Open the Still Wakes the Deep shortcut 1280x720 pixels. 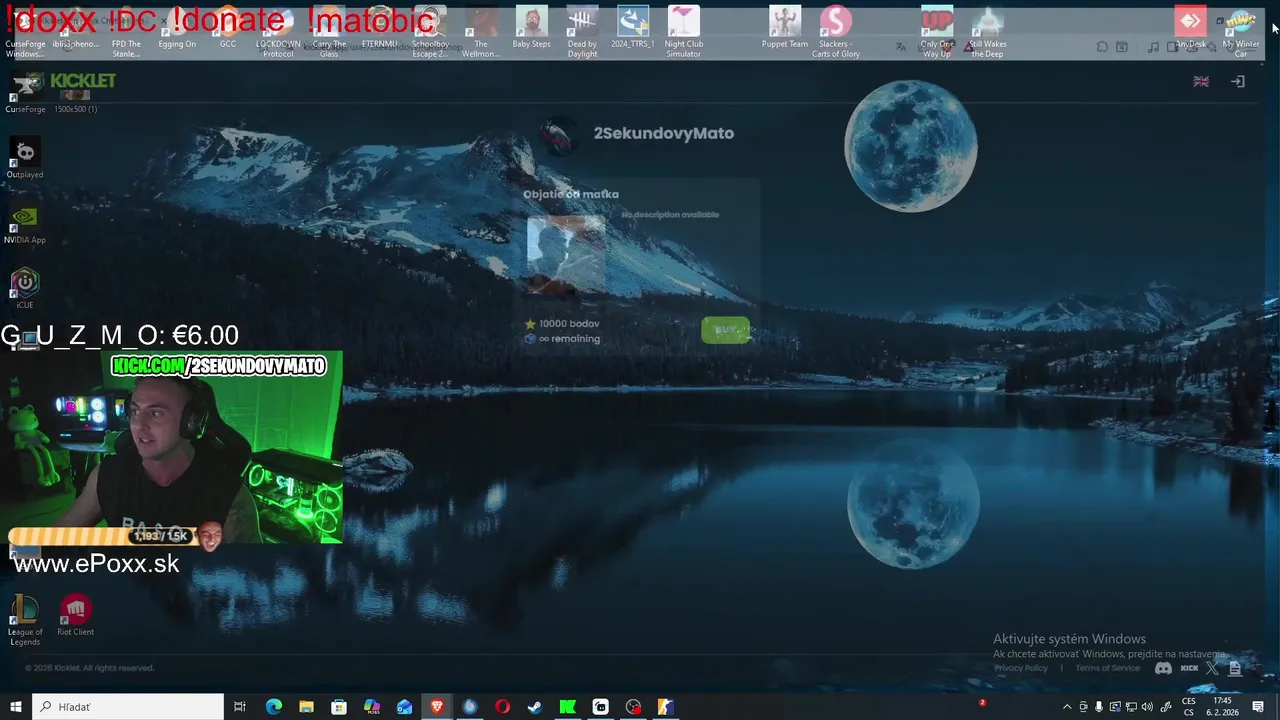(987, 32)
